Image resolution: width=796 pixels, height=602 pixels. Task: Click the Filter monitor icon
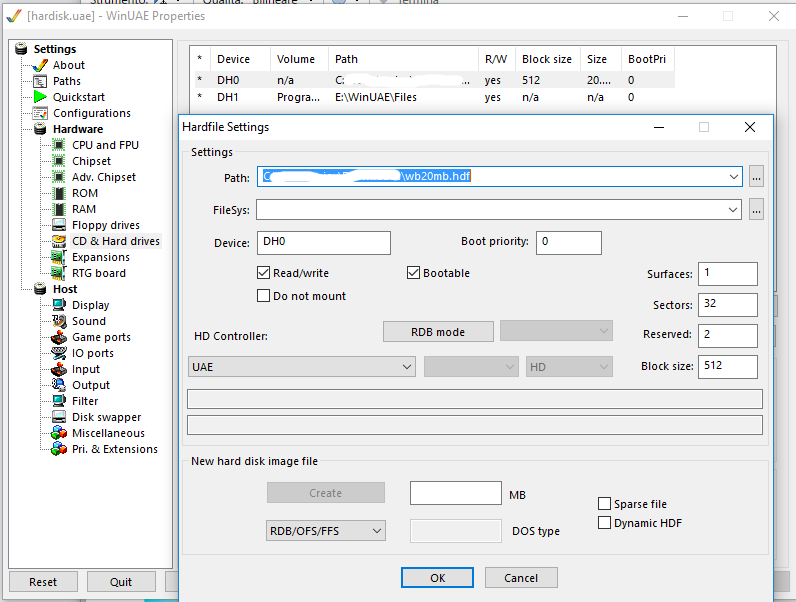pyautogui.click(x=59, y=401)
